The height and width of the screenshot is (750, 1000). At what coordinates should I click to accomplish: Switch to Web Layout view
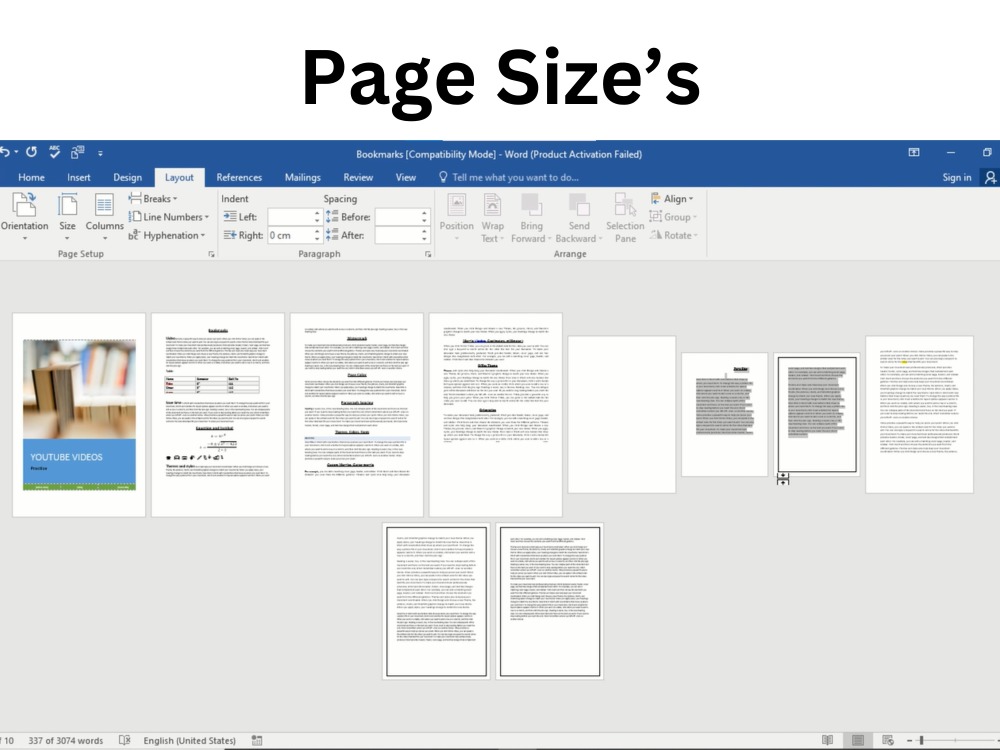pyautogui.click(x=887, y=740)
